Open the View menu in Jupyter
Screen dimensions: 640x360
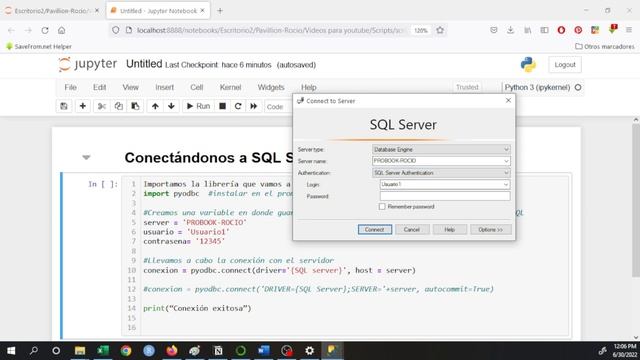(x=130, y=87)
